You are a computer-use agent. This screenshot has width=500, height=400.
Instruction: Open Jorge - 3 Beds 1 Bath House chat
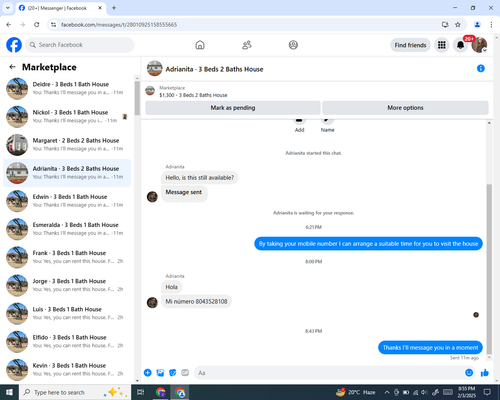[x=67, y=285]
